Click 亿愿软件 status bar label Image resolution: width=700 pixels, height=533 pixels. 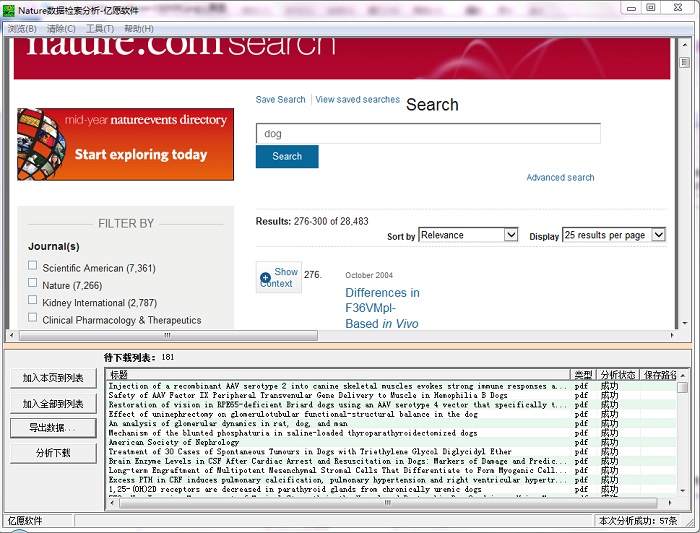click(25, 521)
